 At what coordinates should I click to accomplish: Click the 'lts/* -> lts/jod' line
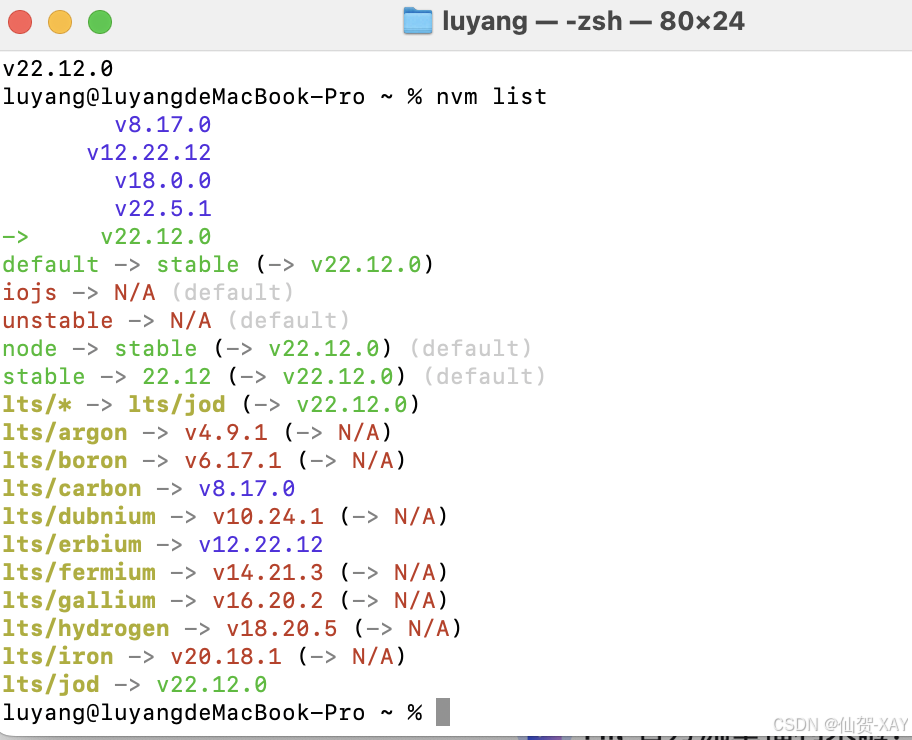point(211,404)
